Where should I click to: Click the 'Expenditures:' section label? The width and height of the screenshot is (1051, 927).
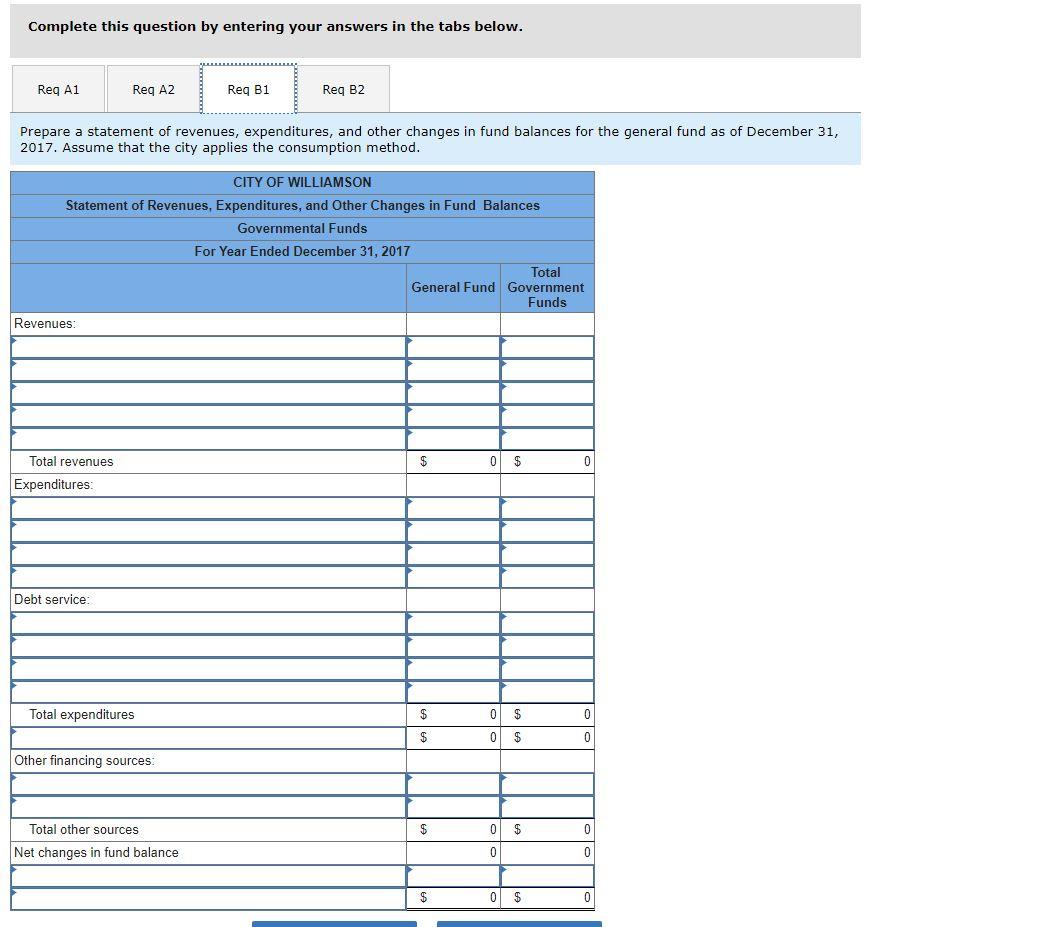pyautogui.click(x=54, y=485)
